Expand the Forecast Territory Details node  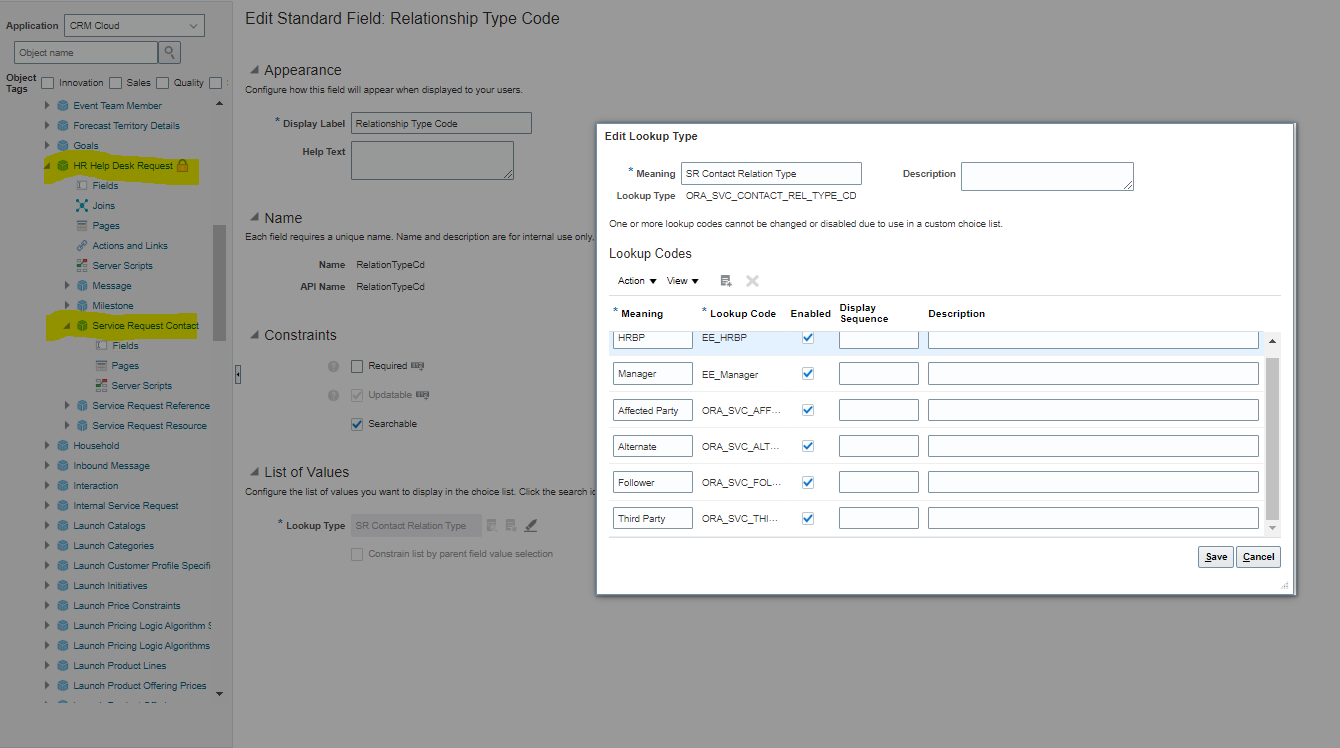pos(47,125)
